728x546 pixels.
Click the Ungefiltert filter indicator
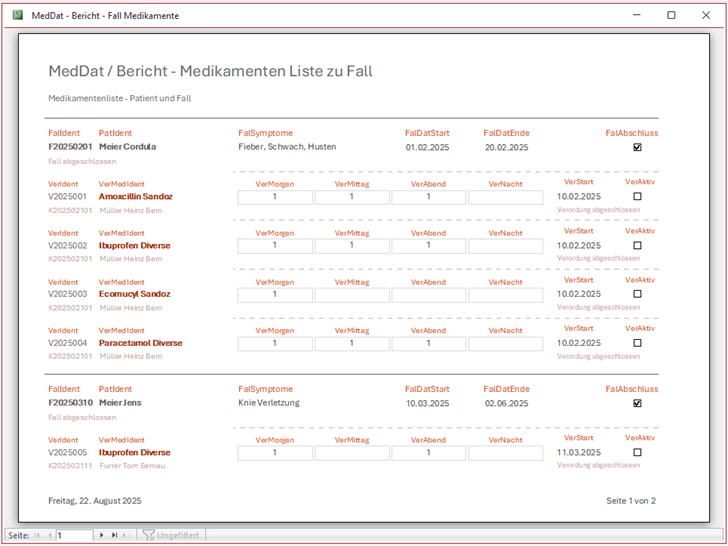tap(170, 536)
